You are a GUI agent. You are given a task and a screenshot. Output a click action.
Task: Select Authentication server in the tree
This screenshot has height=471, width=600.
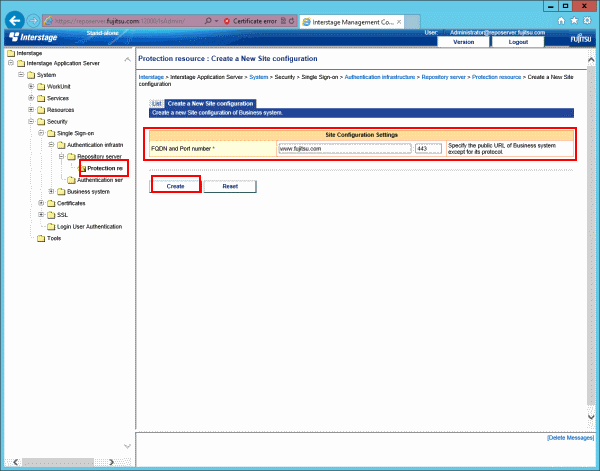click(100, 180)
